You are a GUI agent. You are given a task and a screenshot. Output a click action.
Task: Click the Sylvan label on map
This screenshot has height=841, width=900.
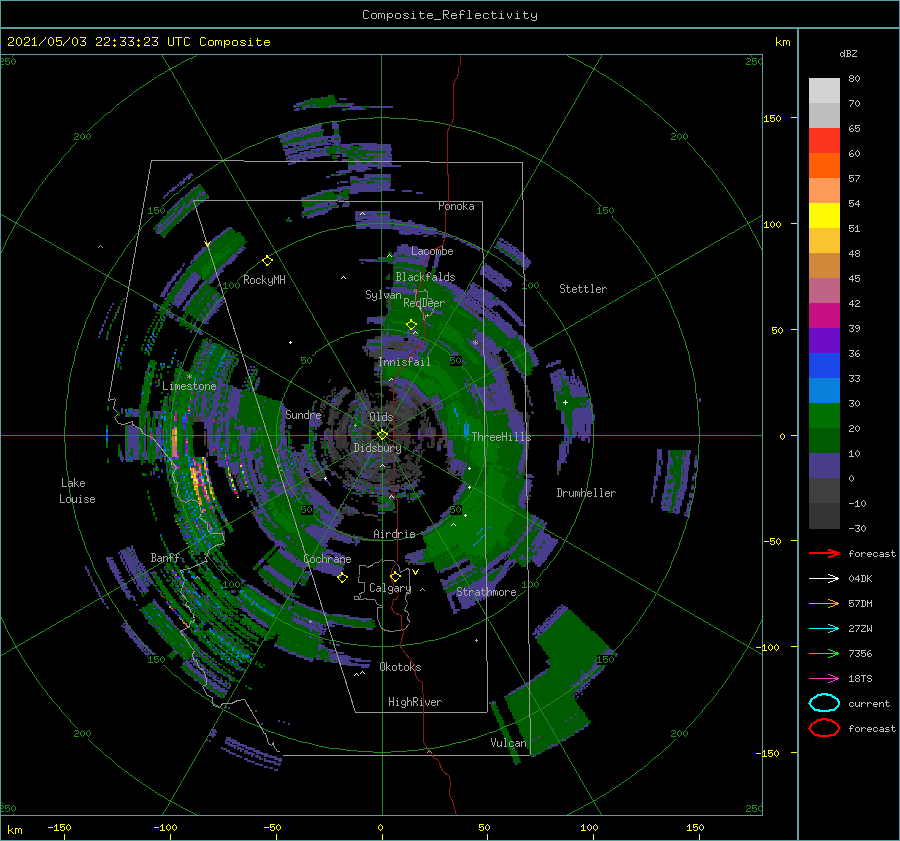[383, 295]
